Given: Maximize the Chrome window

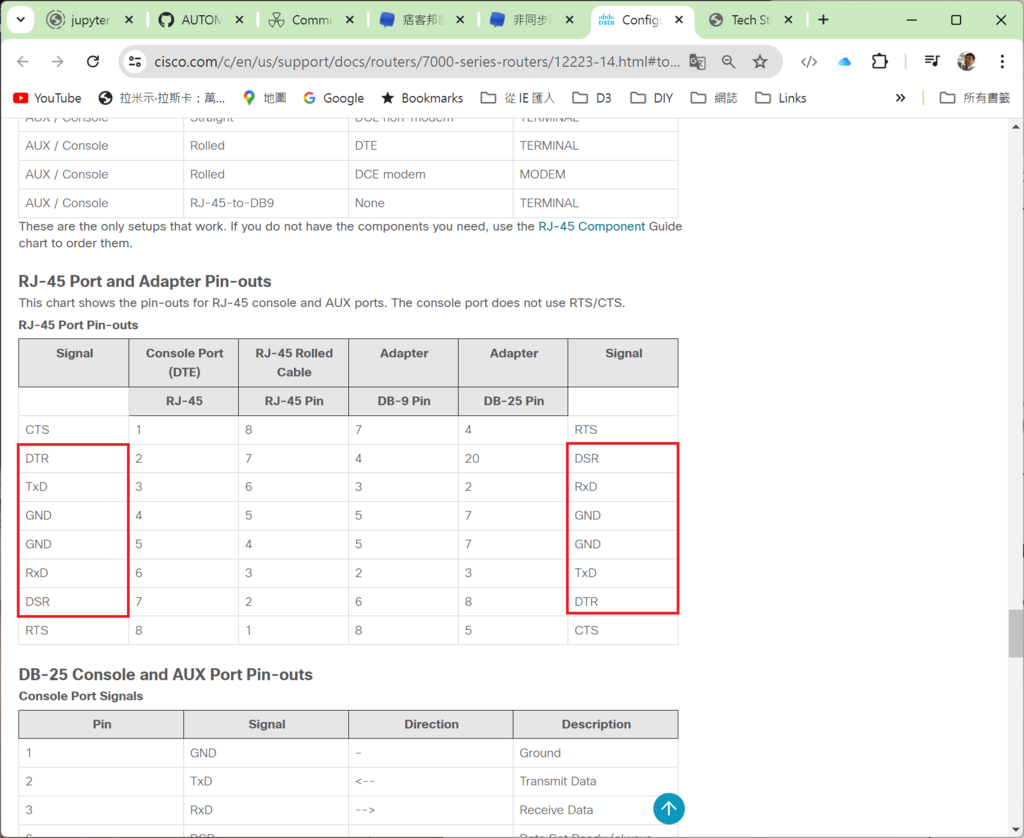Looking at the screenshot, I should 956,20.
